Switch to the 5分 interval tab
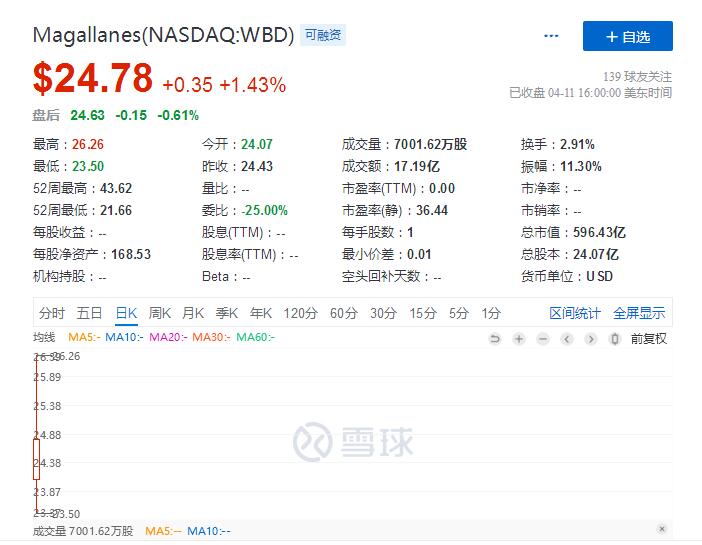Screen dimensions: 702x545 click(459, 313)
